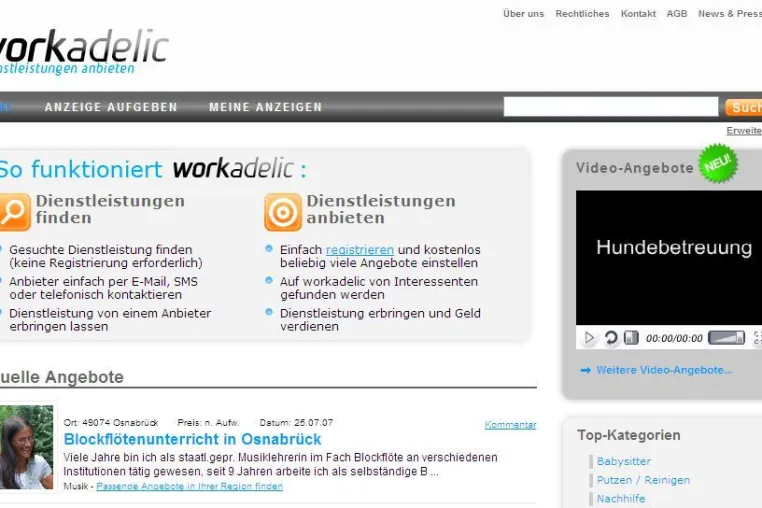Open the Nachhilfe category
762x508 pixels.
[621, 499]
